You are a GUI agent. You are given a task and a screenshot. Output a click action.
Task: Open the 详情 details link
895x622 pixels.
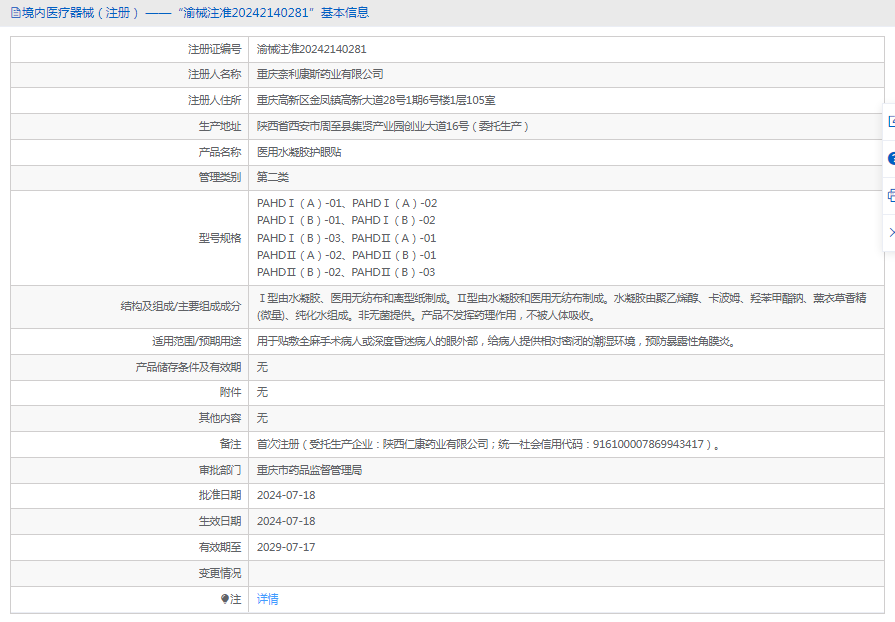267,599
